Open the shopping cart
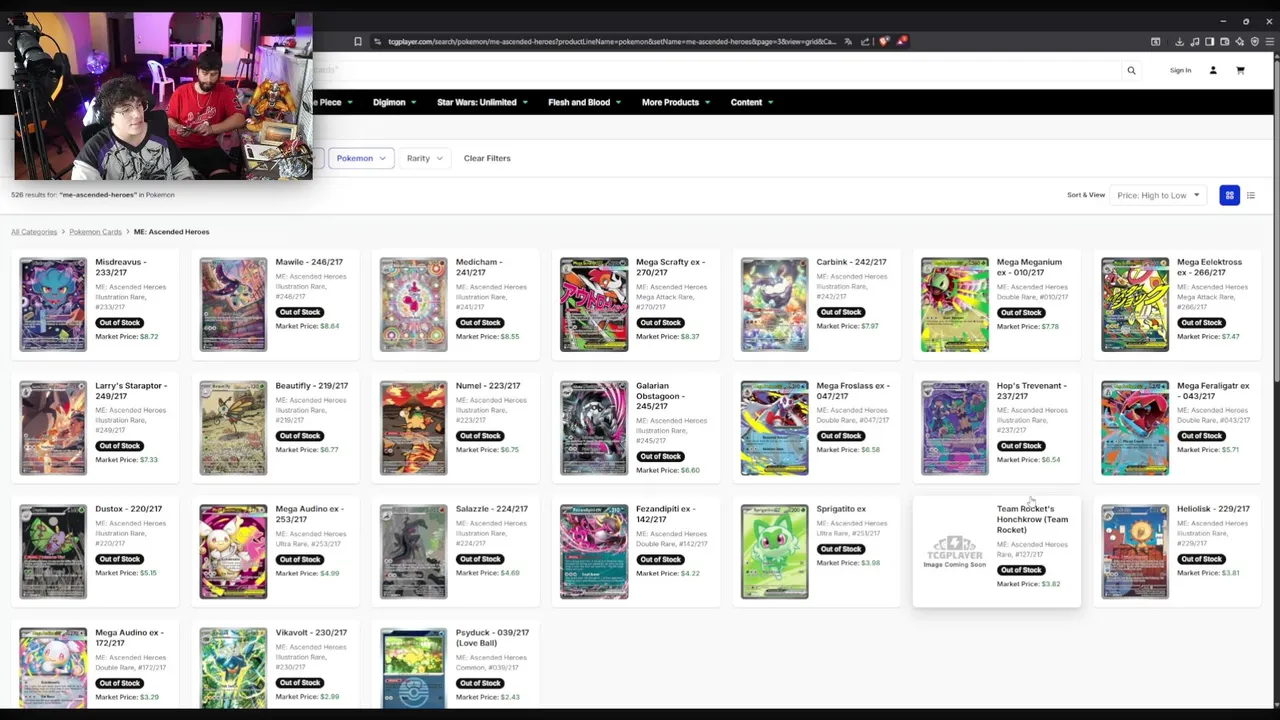The height and width of the screenshot is (720, 1280). coord(1240,70)
